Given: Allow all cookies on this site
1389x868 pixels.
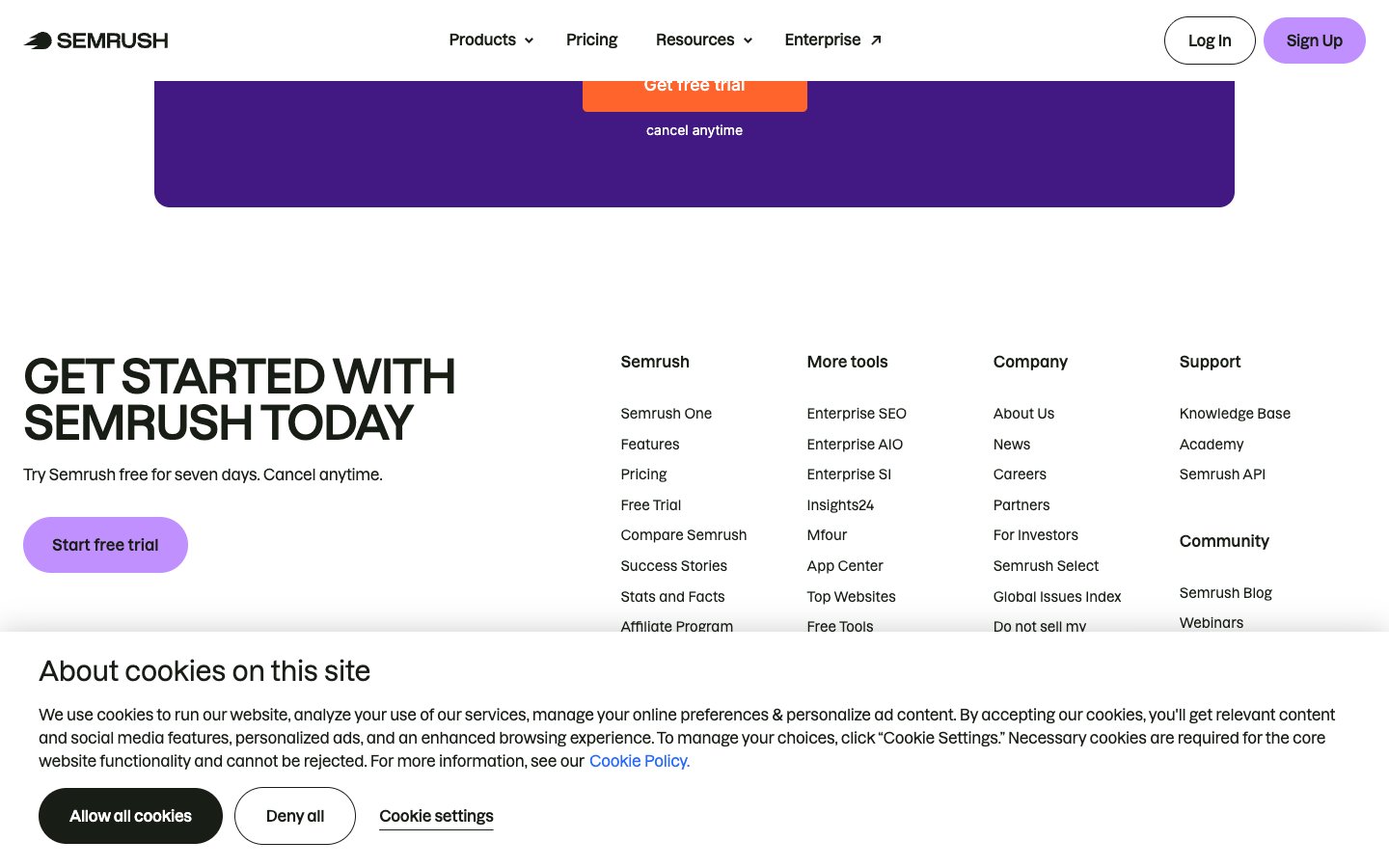Looking at the screenshot, I should 130,816.
